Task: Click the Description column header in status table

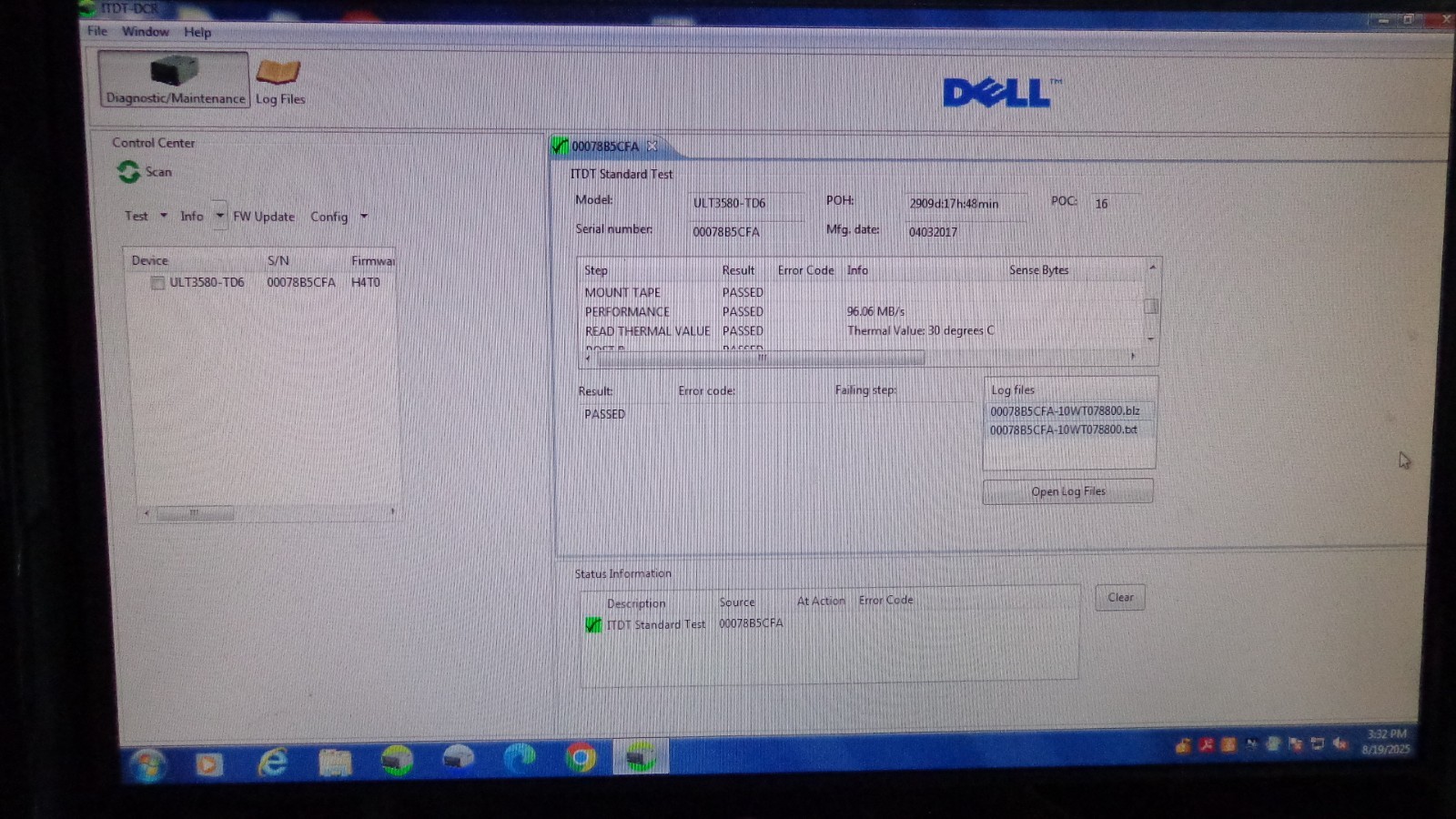Action: coord(636,603)
